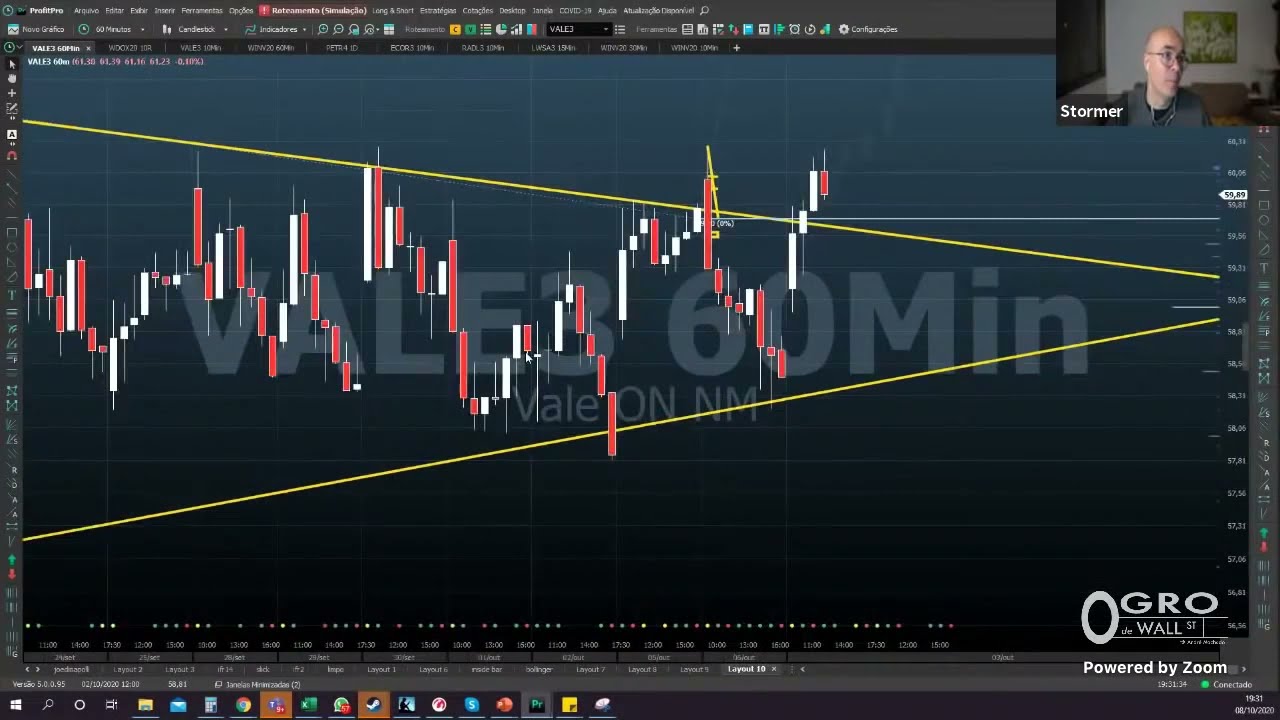Click the yellow C routing button
The image size is (1280, 720).
tap(456, 29)
